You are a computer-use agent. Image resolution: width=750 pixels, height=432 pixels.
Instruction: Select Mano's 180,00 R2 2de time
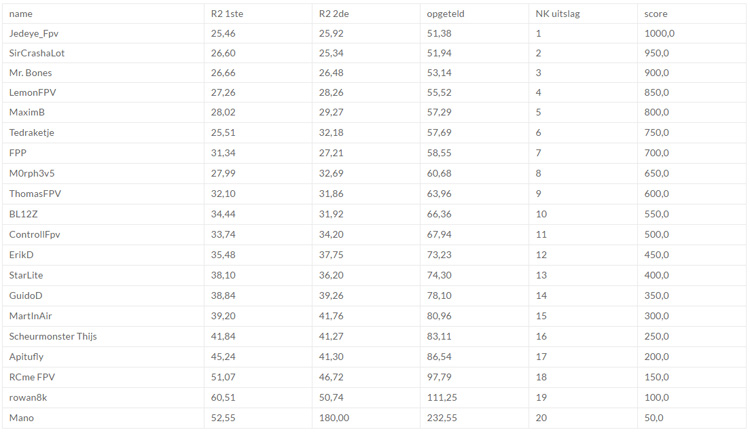(x=334, y=418)
